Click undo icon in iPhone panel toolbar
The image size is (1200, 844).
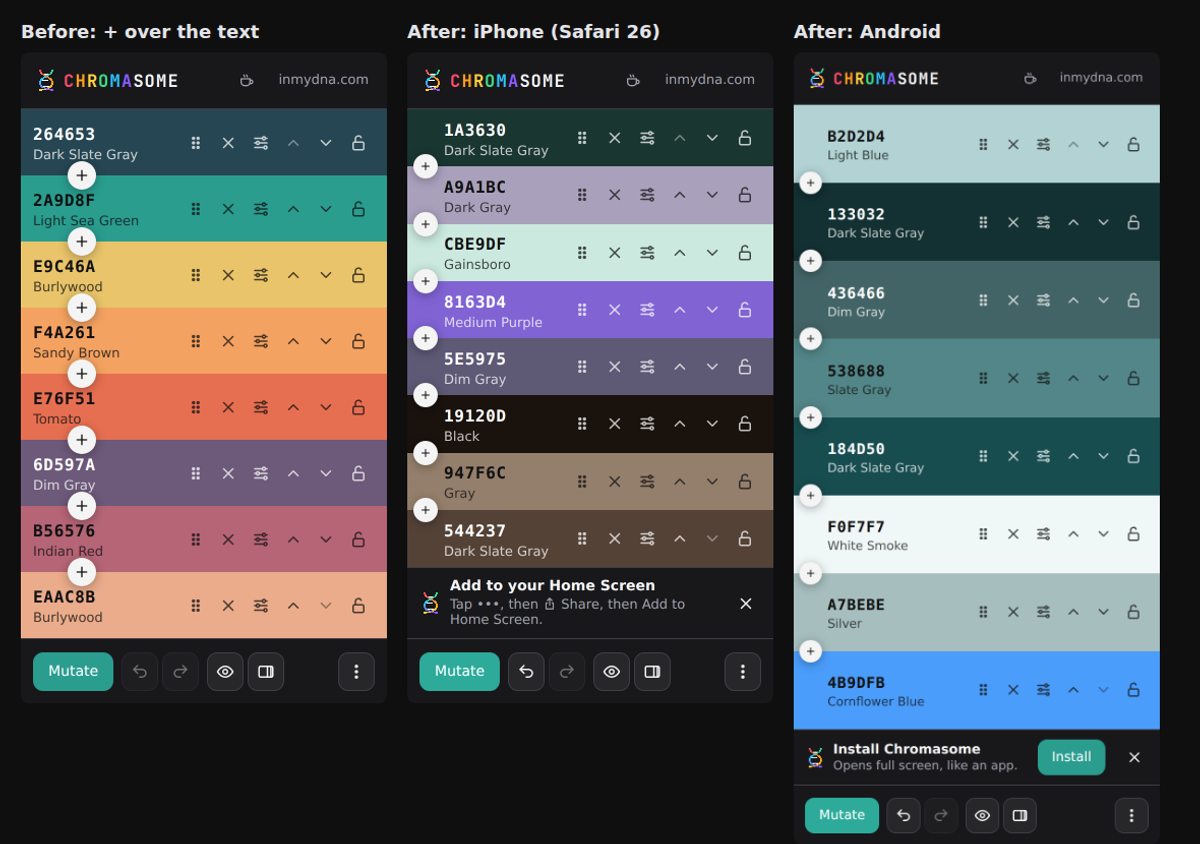tap(526, 672)
